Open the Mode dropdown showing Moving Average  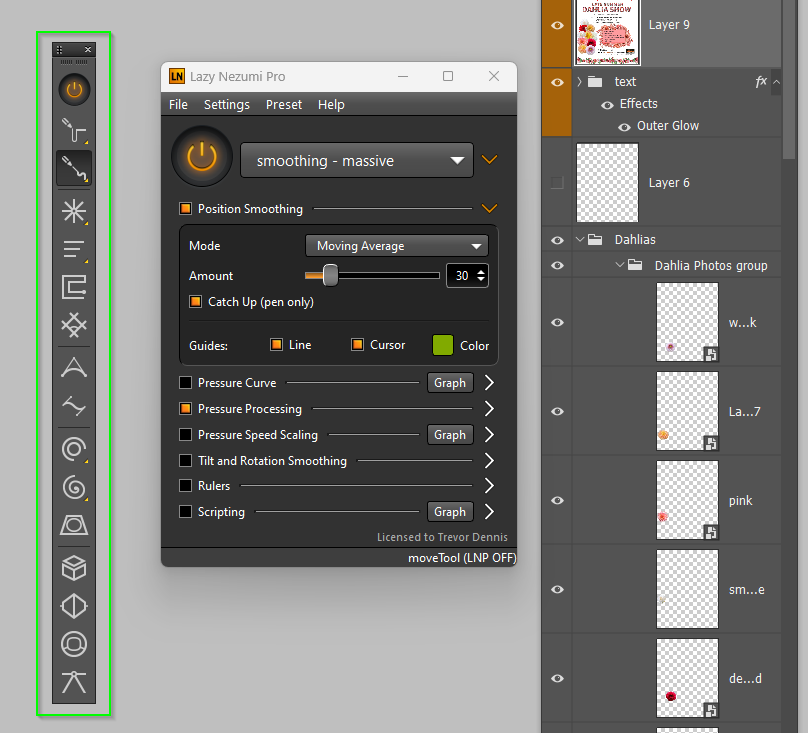[396, 245]
